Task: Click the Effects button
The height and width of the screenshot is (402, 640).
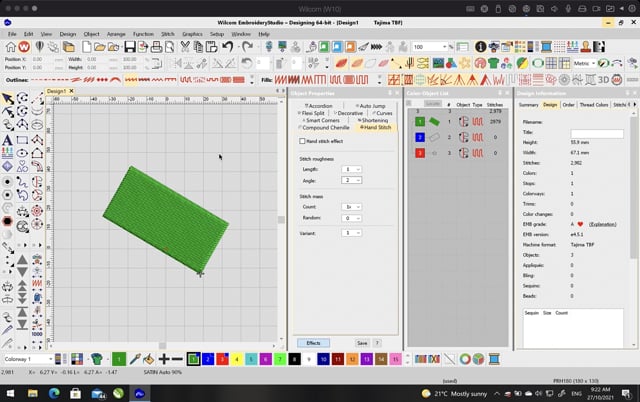Action: point(313,342)
